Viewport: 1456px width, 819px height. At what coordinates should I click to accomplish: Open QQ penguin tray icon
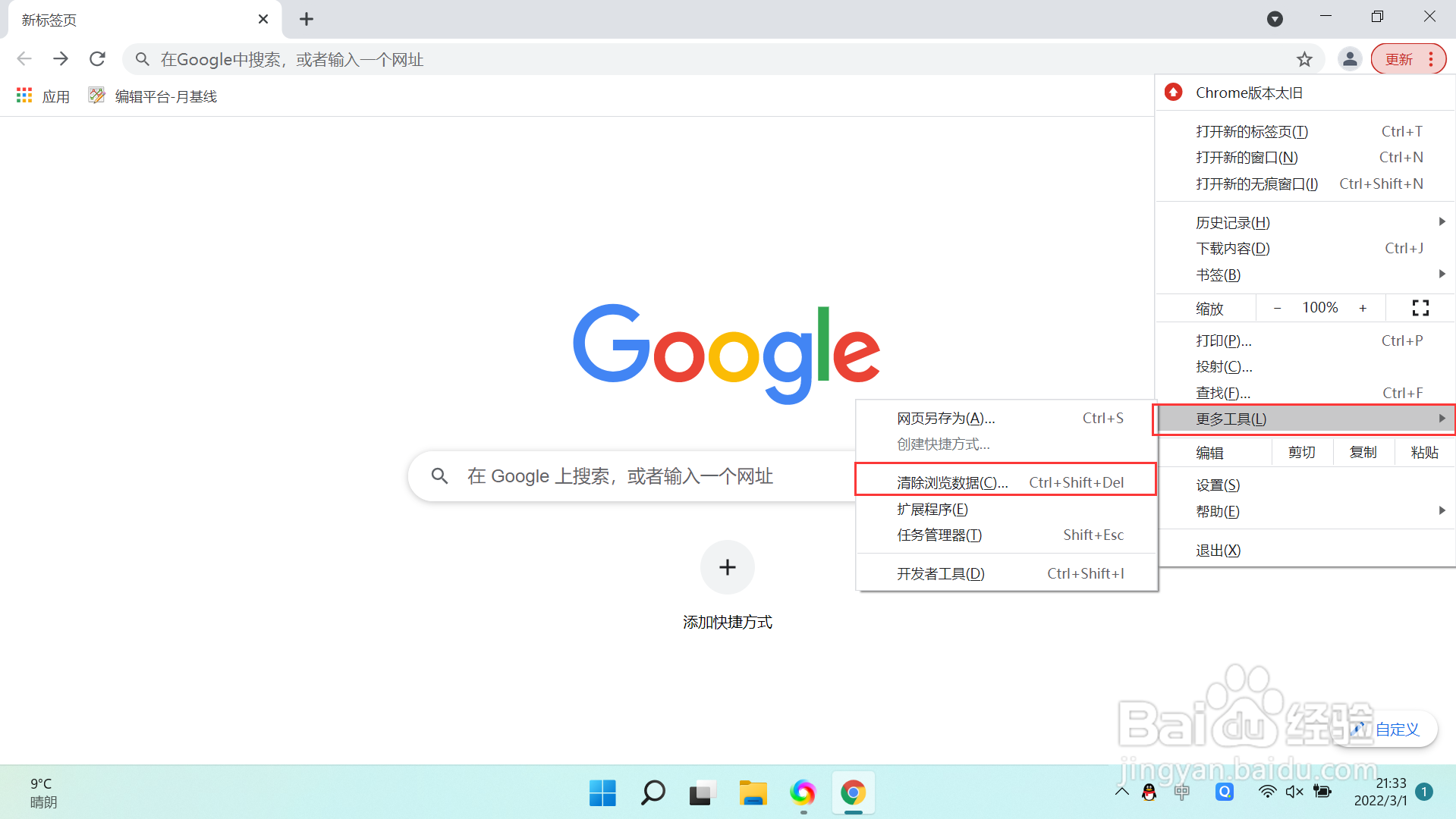click(x=1149, y=792)
